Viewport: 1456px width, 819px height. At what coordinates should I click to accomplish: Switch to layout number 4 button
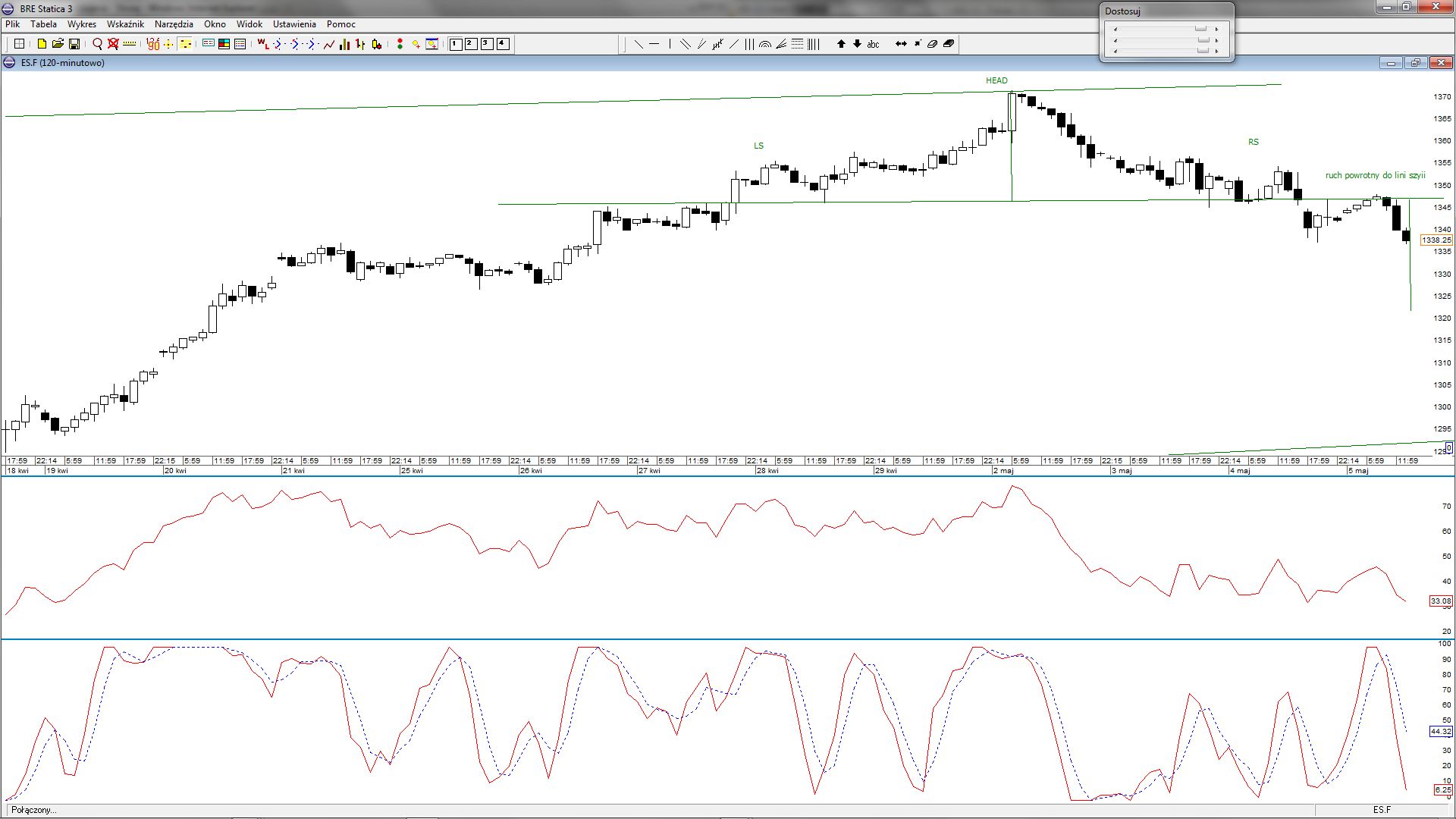pos(503,44)
